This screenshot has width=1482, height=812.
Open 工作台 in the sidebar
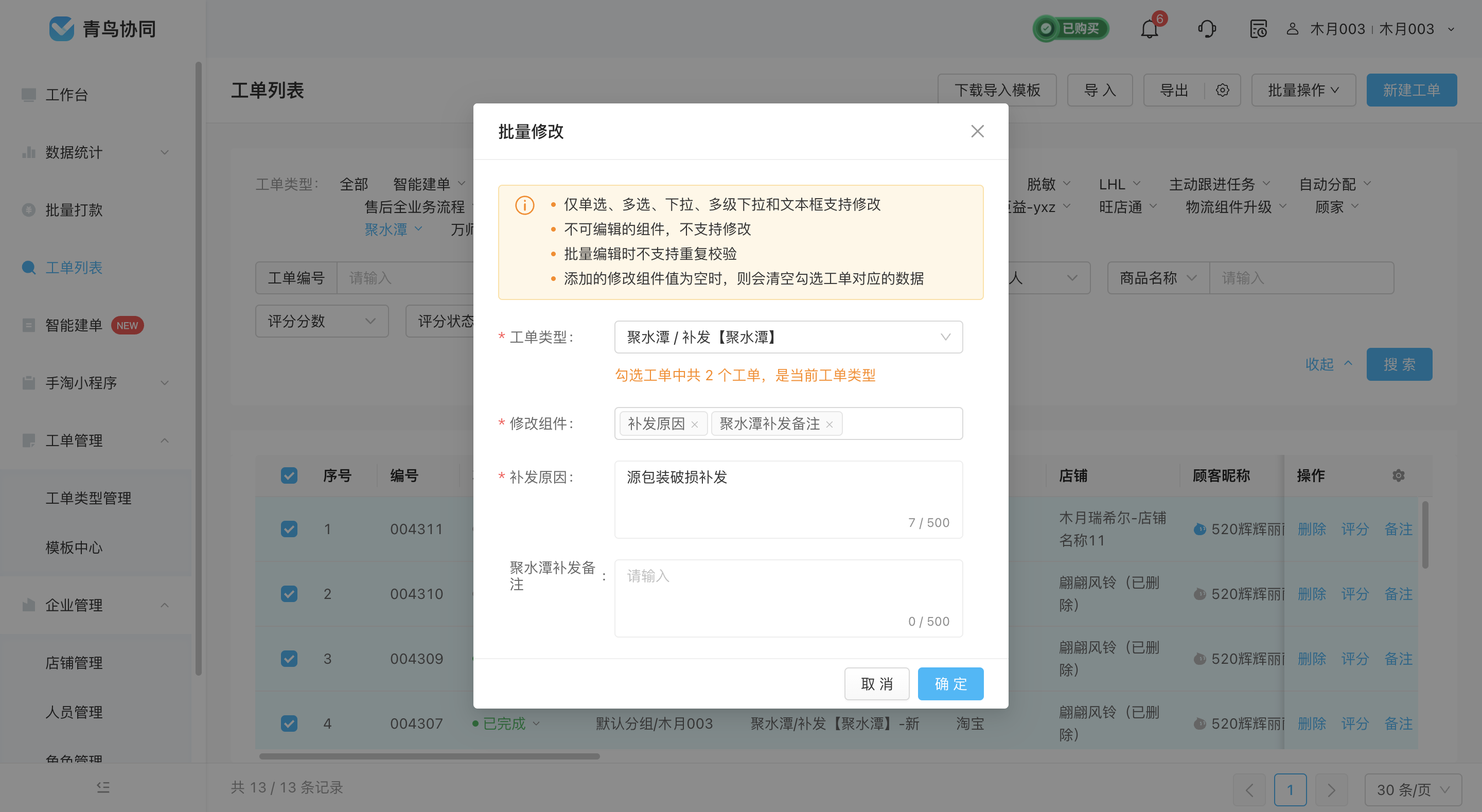click(67, 94)
